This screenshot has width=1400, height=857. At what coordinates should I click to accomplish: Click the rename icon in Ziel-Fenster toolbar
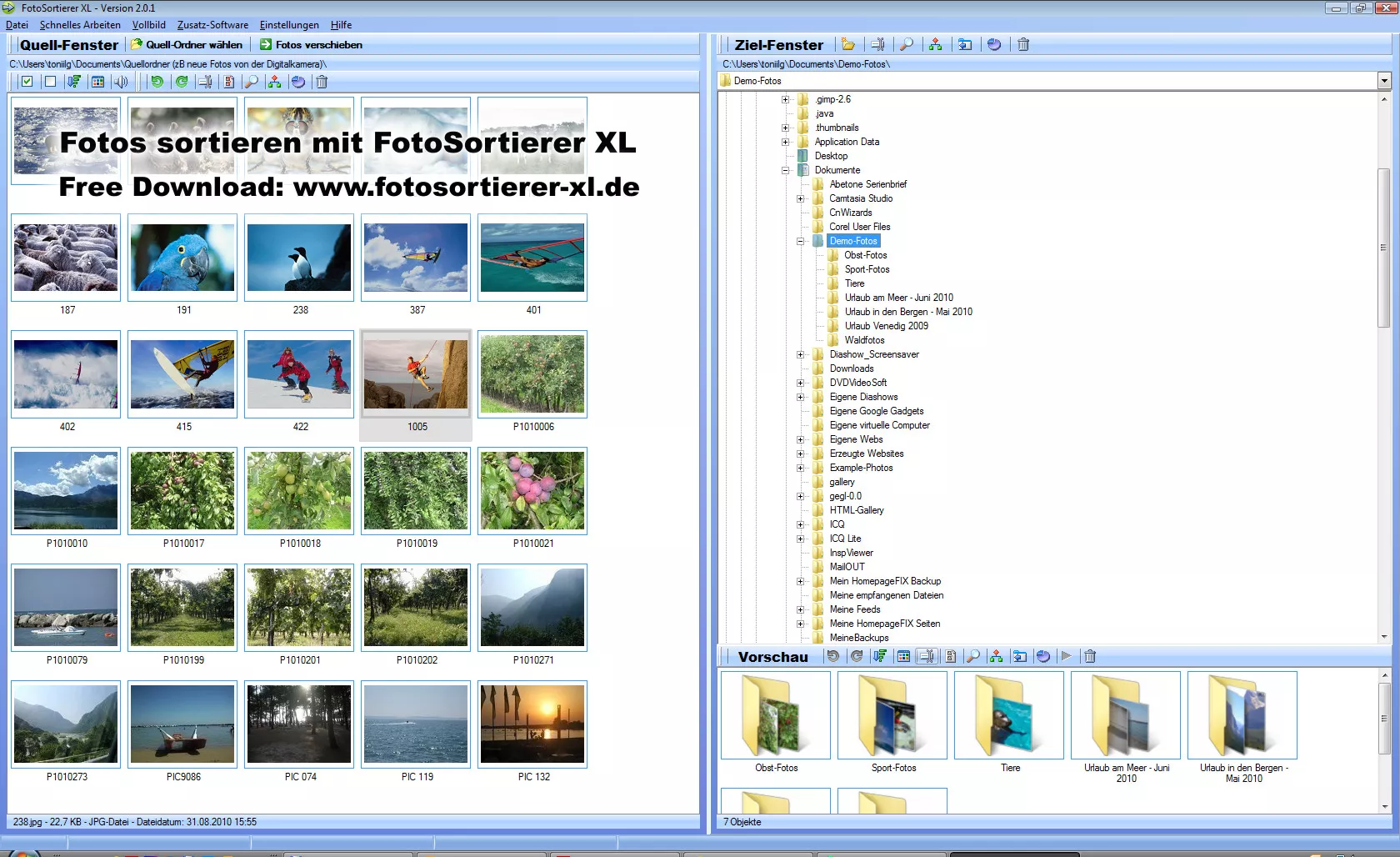coord(877,45)
